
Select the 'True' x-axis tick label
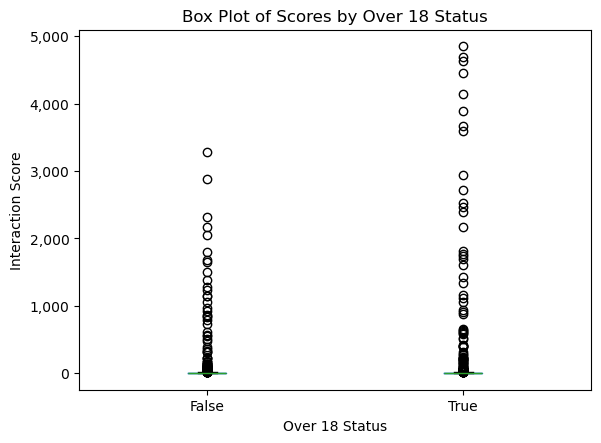463,406
